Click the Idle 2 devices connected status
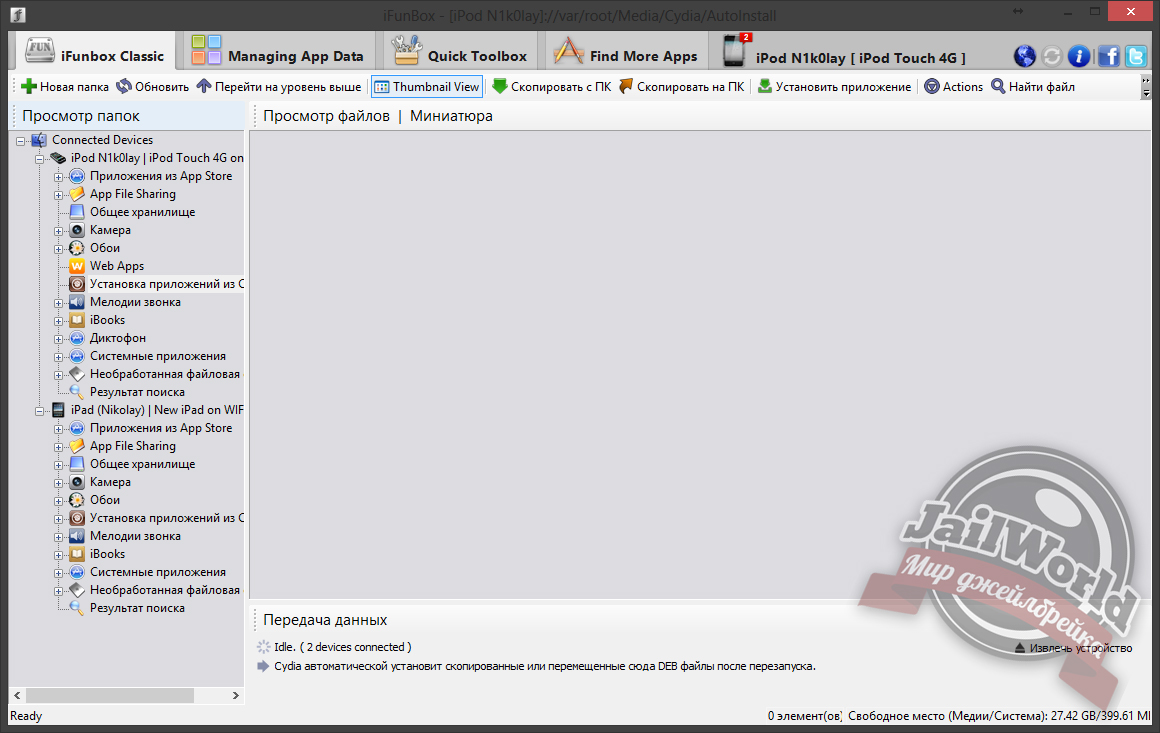The width and height of the screenshot is (1160, 733). coord(343,647)
